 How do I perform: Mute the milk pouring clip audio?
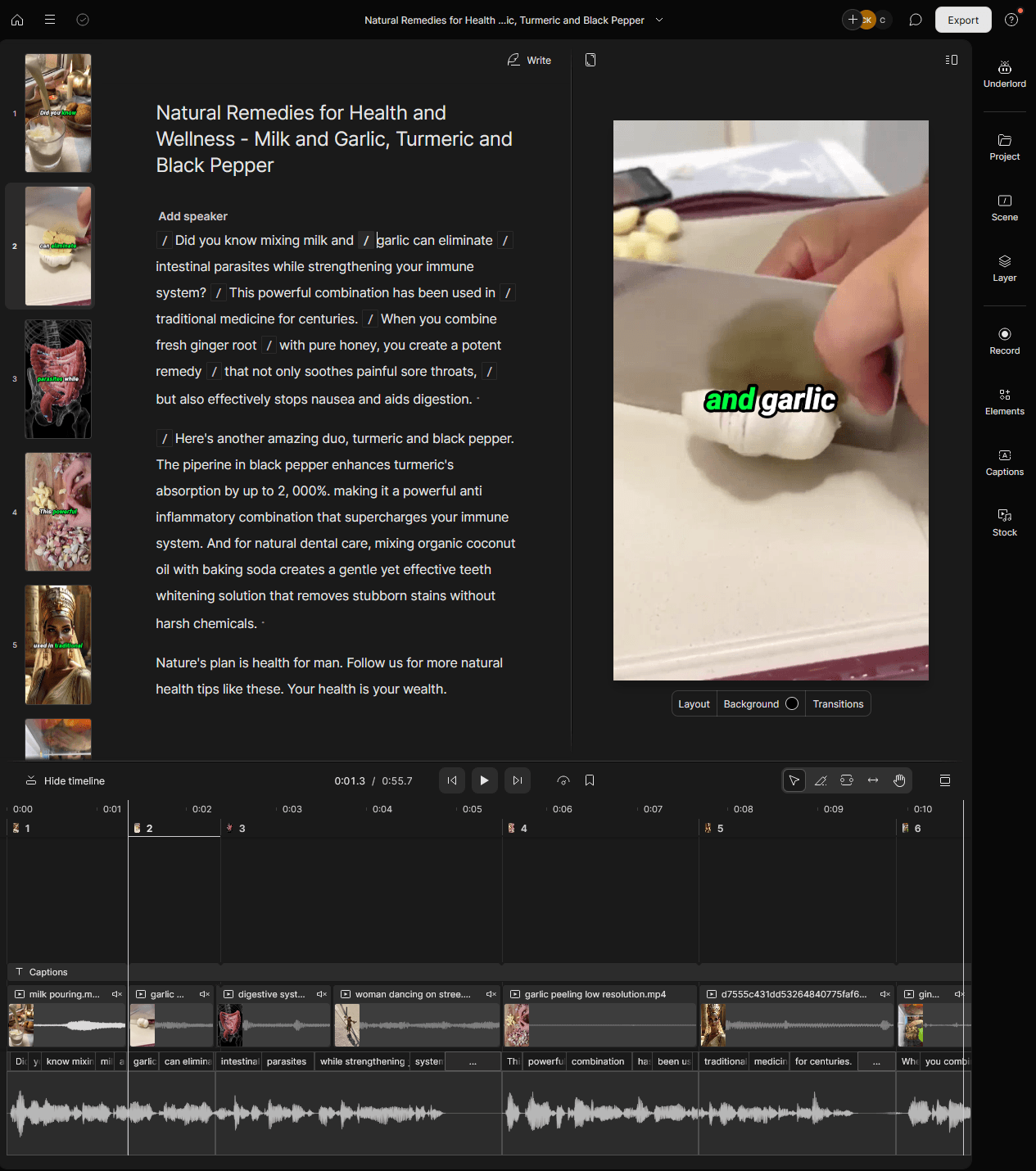[x=116, y=994]
